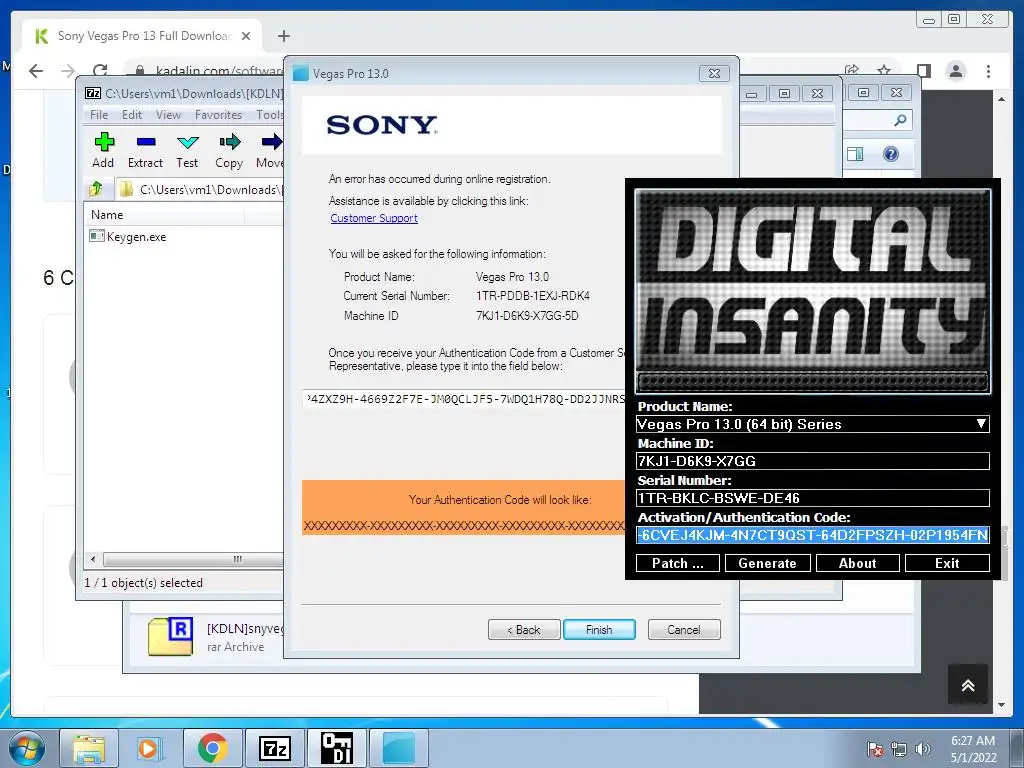
Task: Click the browser page scroll down arrow
Action: point(1002,705)
